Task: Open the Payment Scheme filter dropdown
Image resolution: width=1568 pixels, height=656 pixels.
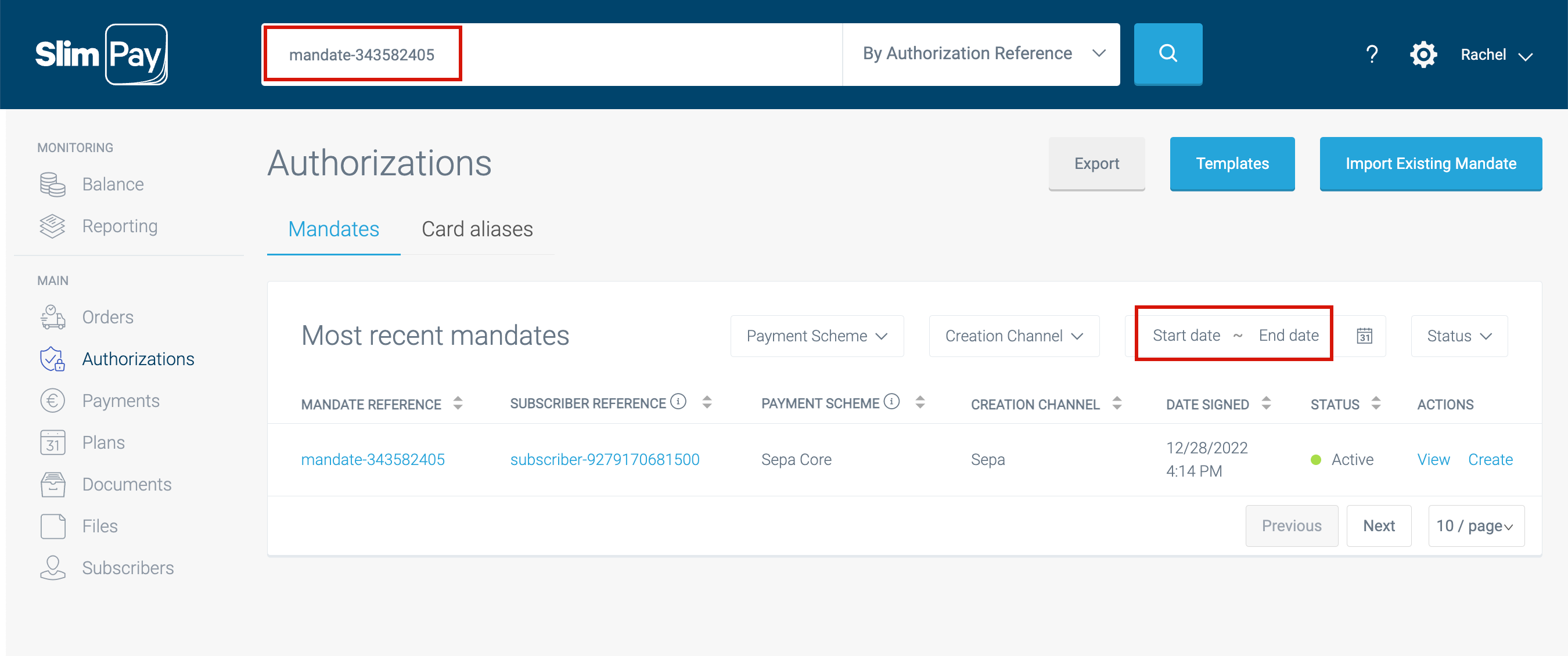Action: coord(817,336)
